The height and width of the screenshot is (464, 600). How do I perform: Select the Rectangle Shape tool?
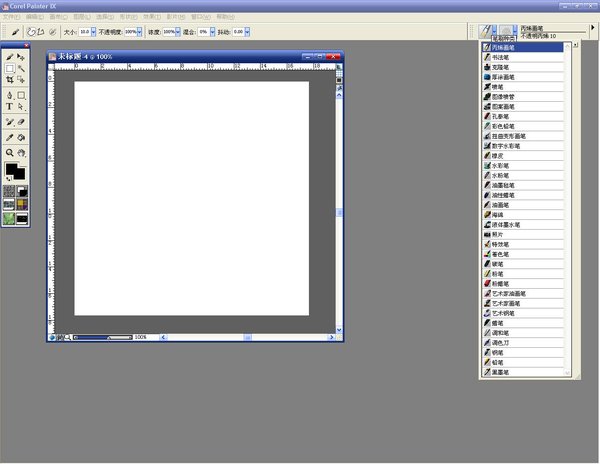coord(21,95)
